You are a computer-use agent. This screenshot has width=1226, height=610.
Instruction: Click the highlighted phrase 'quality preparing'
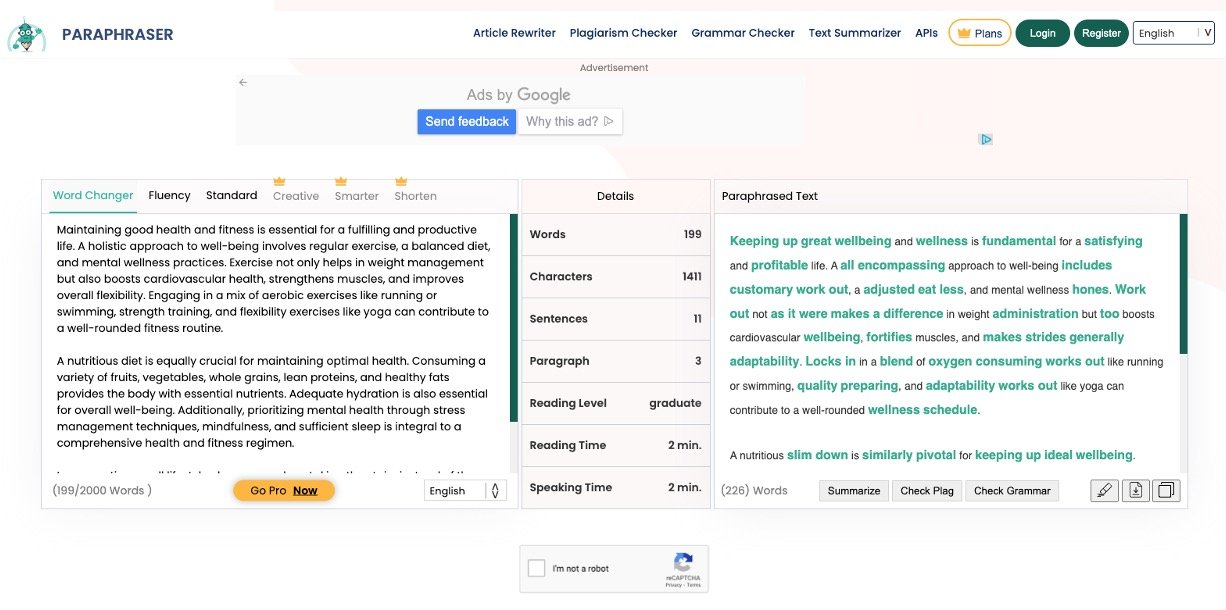(848, 385)
